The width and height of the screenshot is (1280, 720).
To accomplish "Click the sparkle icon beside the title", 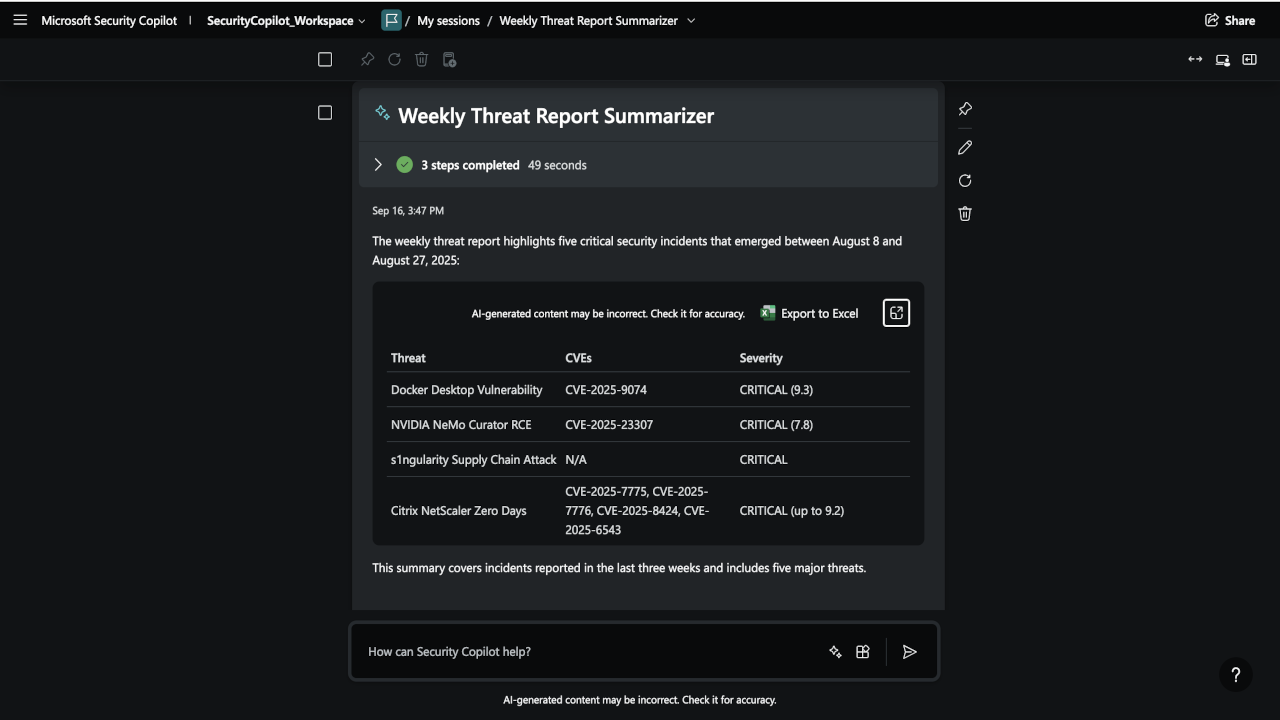I will [382, 113].
